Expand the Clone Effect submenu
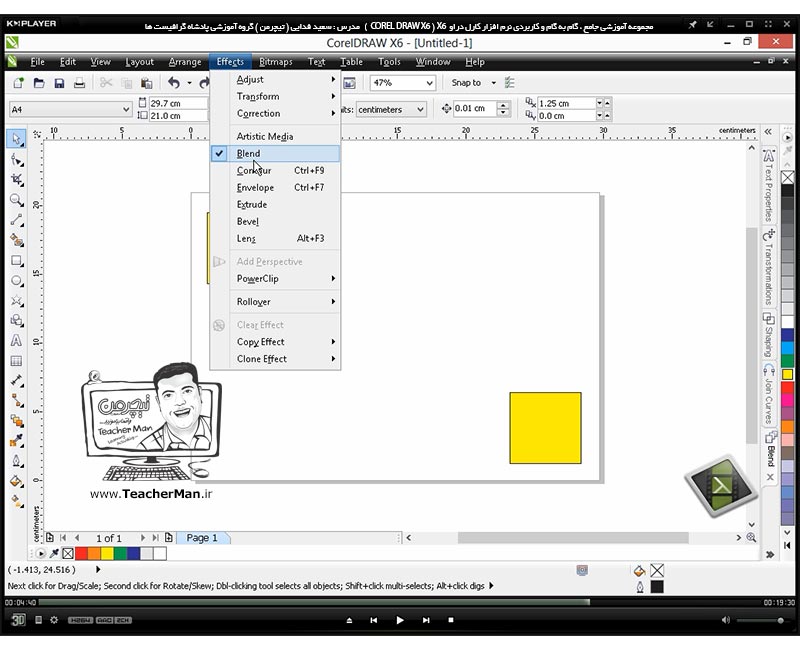 275,359
